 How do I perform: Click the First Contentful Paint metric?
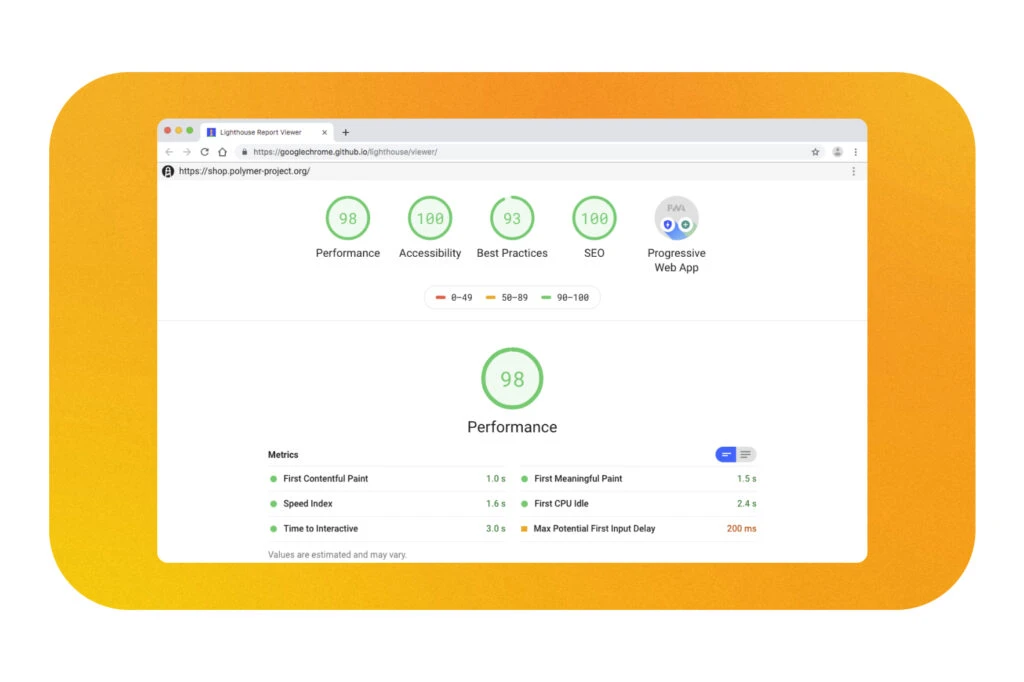[x=387, y=479]
